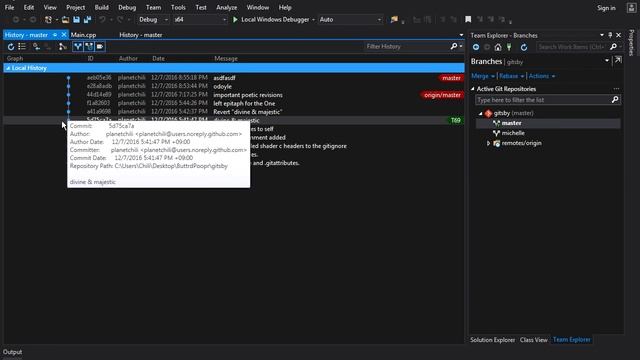This screenshot has height=360, width=640.
Task: Click the Filter History search icon
Action: 453,47
